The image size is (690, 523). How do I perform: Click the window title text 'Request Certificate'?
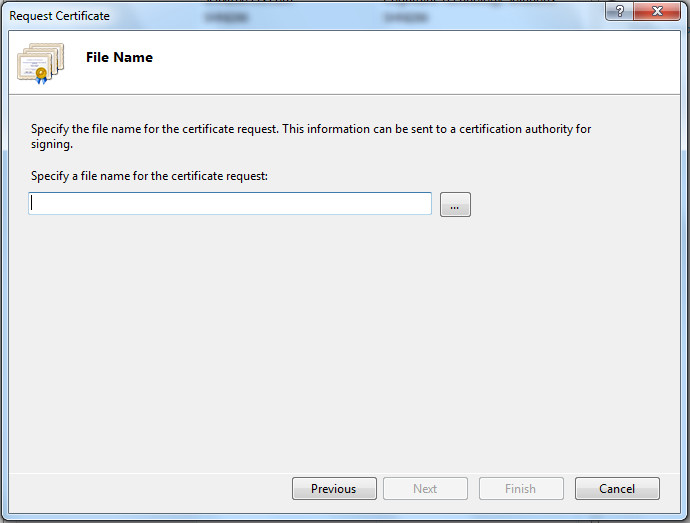[x=60, y=16]
